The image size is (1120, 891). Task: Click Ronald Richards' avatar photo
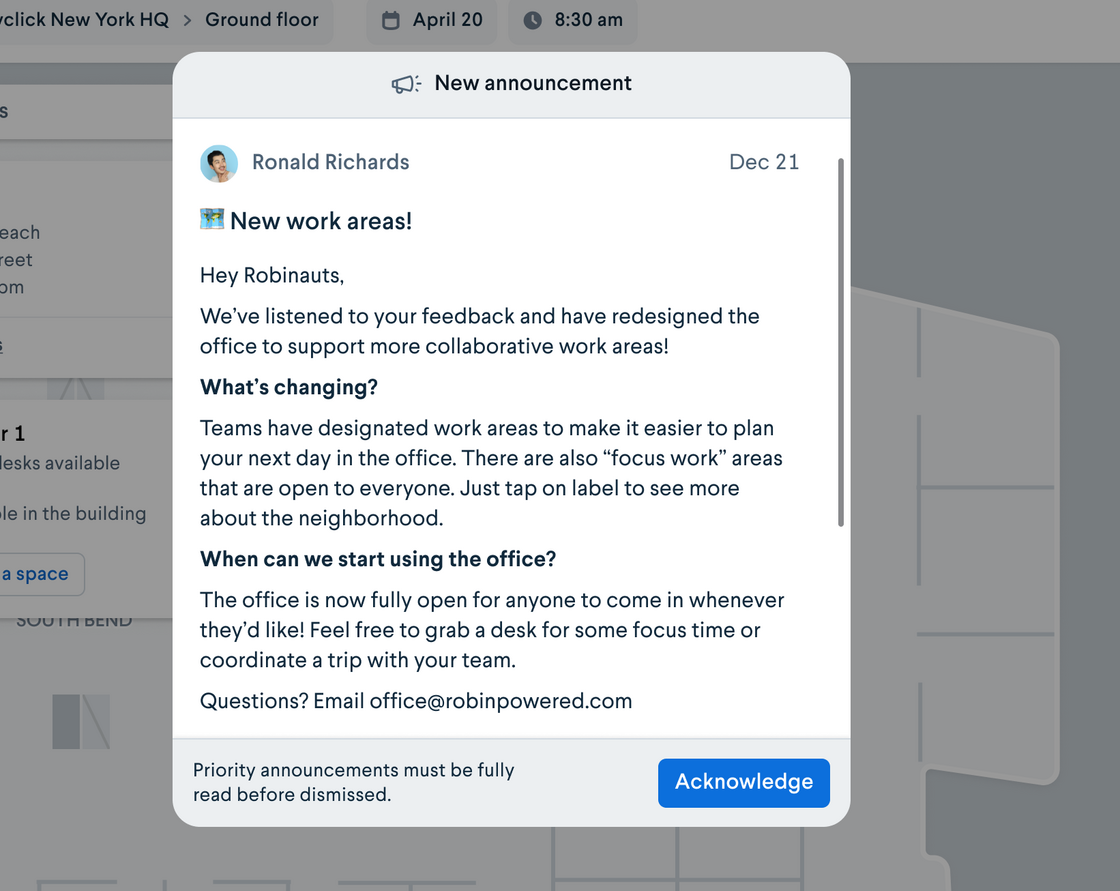coord(219,164)
